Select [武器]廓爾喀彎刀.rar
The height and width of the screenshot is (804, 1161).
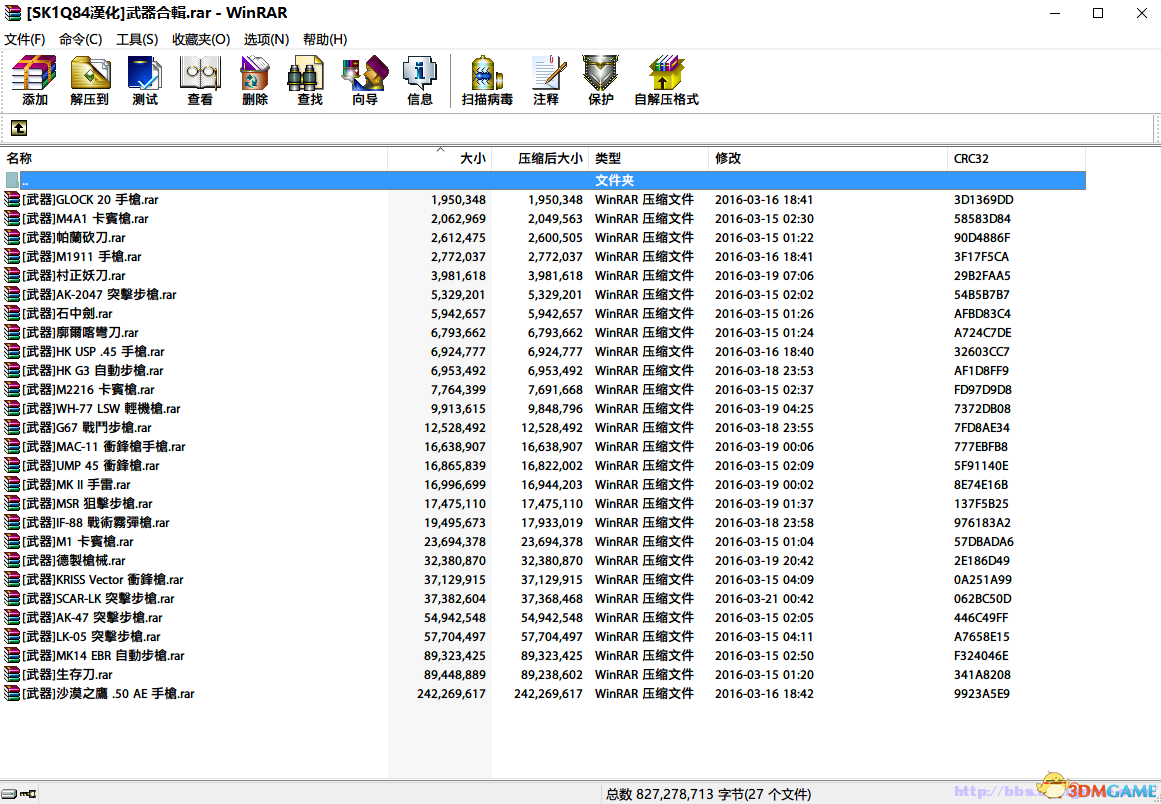tap(80, 332)
